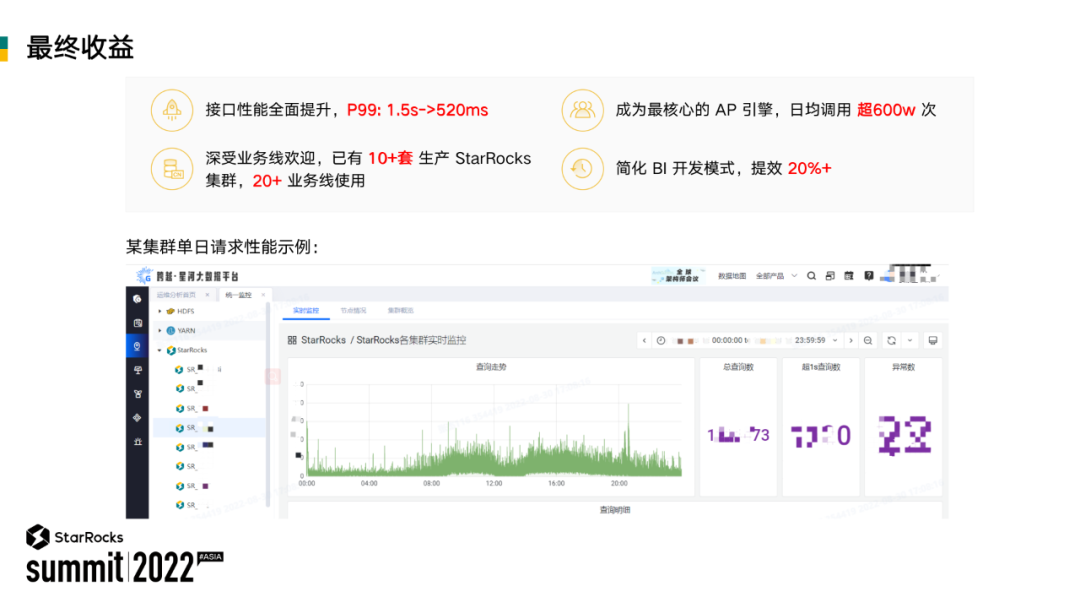Click the red P99: 1.5s->520ms text
The width and height of the screenshot is (1080, 608).
click(417, 110)
